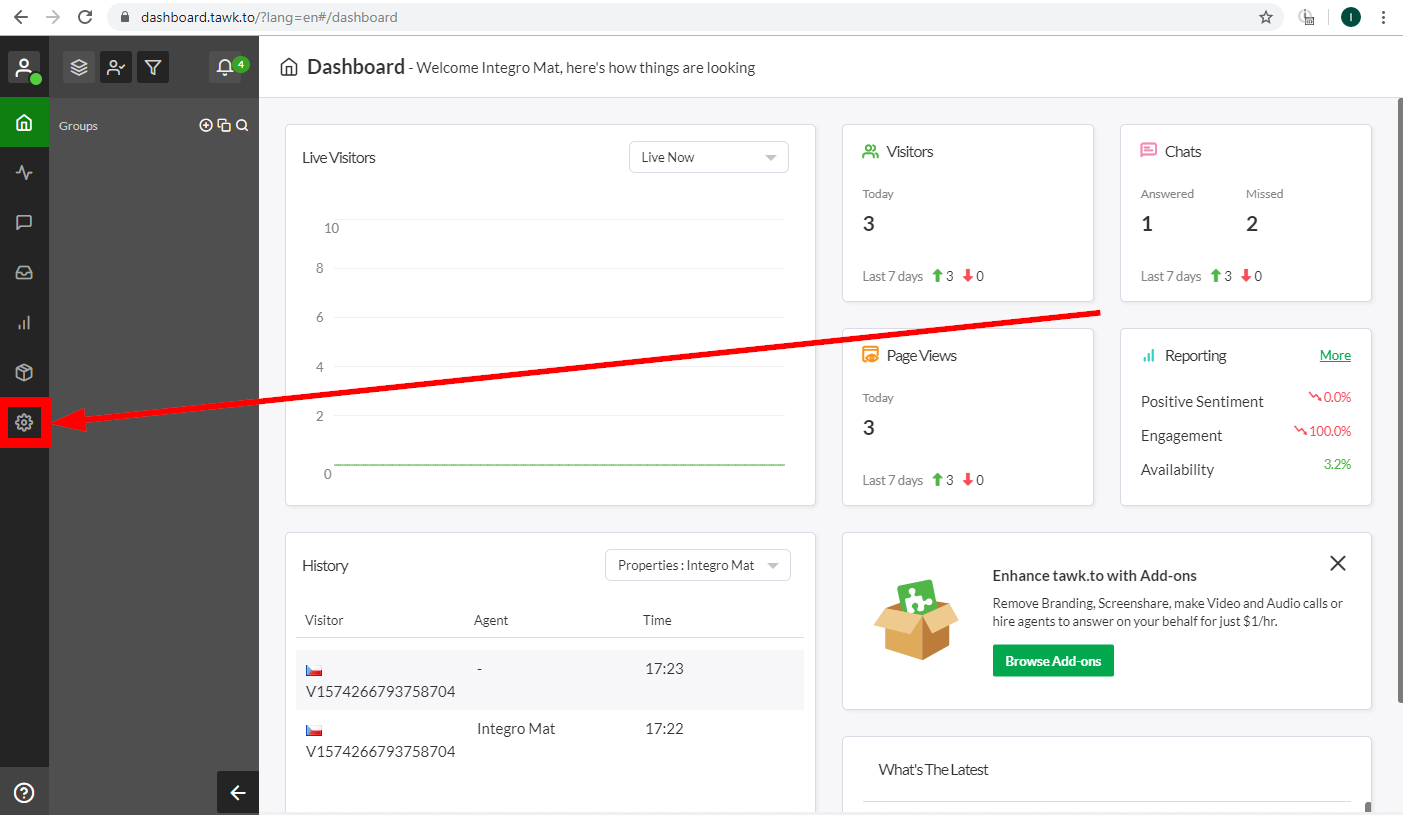Open the reporting bar chart sidebar icon
Screen dimensions: 1403x815
(x=24, y=323)
